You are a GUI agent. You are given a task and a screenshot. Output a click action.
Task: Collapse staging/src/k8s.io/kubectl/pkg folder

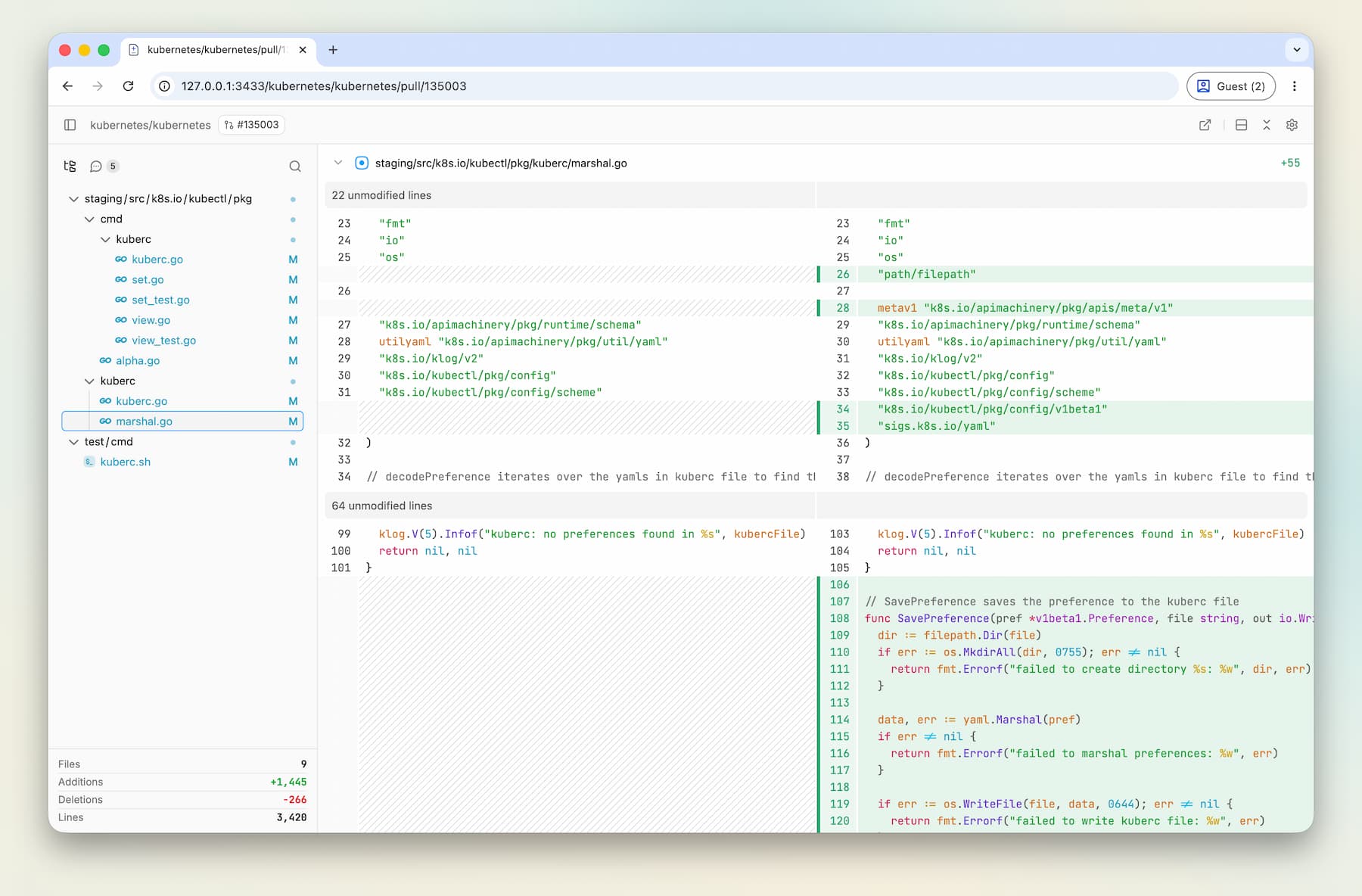(x=73, y=199)
